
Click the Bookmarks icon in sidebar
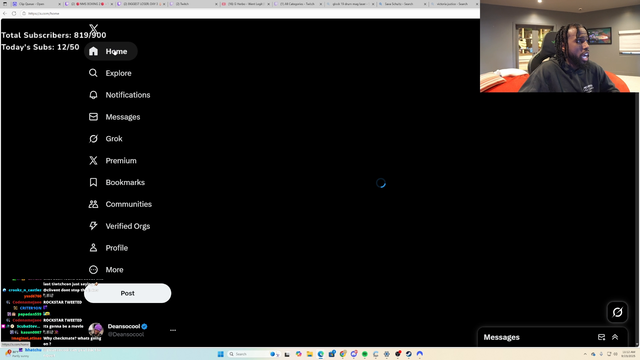tap(93, 182)
